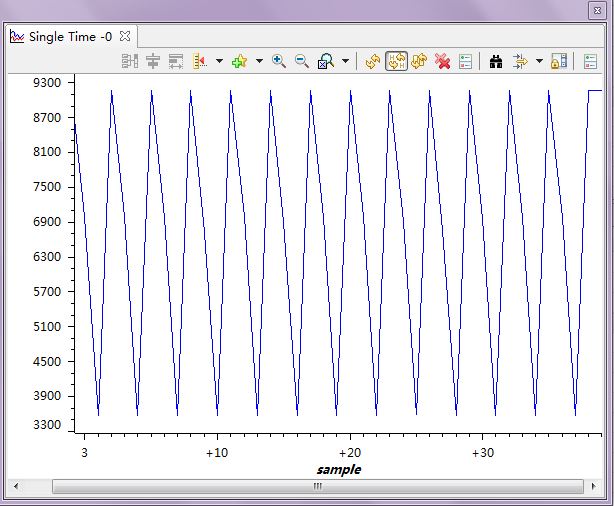Click the 5100 y-axis label
The height and width of the screenshot is (506, 614).
point(47,327)
